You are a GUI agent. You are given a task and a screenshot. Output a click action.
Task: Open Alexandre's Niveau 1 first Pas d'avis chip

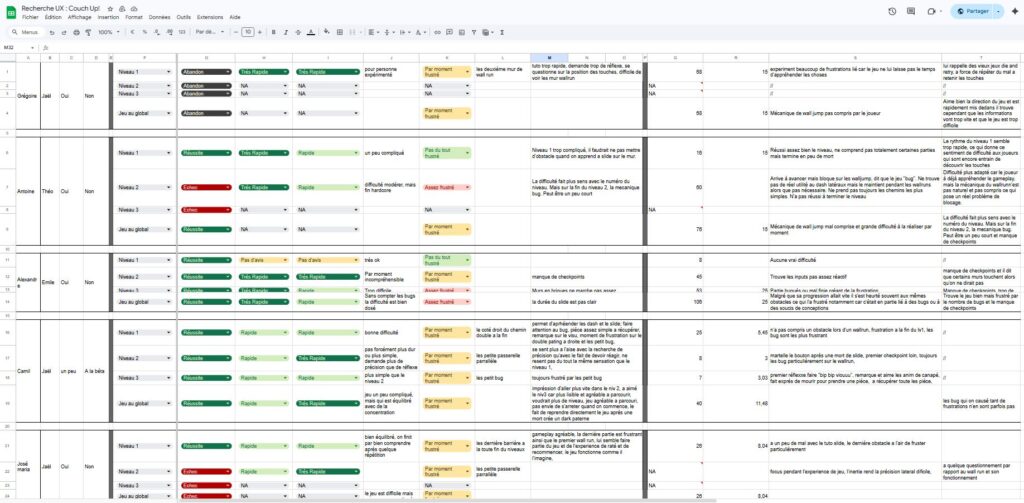(264, 260)
